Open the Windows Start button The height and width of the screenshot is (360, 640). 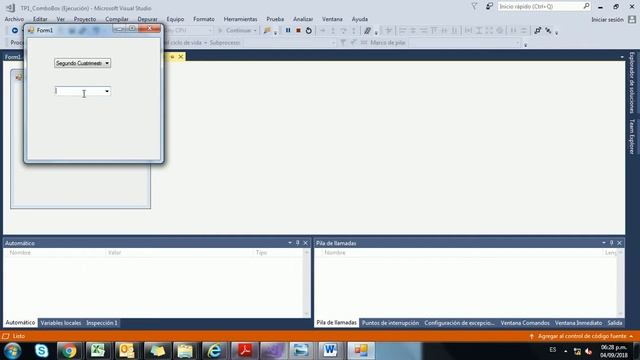[13, 351]
